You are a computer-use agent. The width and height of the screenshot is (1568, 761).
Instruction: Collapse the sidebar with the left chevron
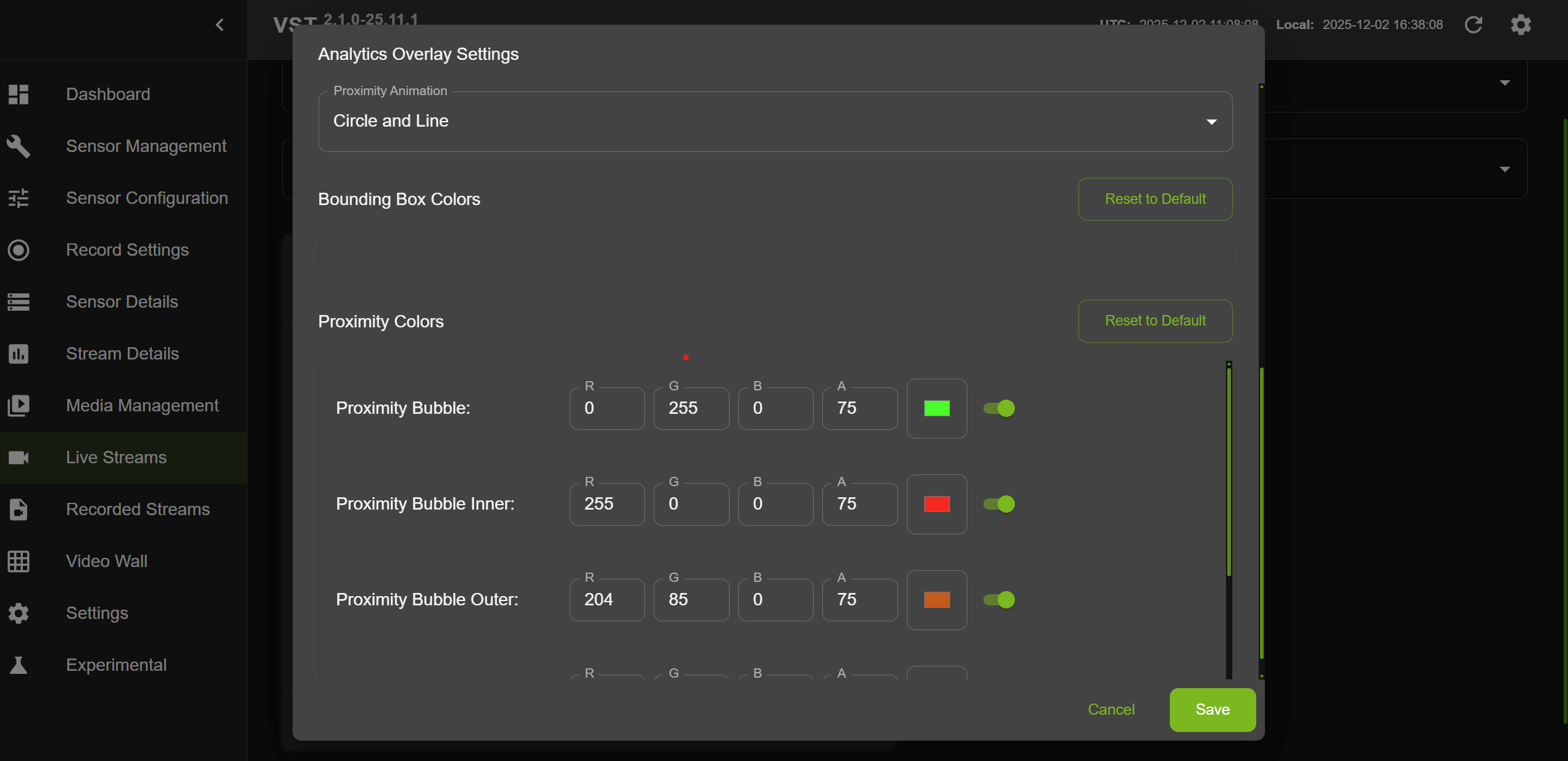coord(220,25)
